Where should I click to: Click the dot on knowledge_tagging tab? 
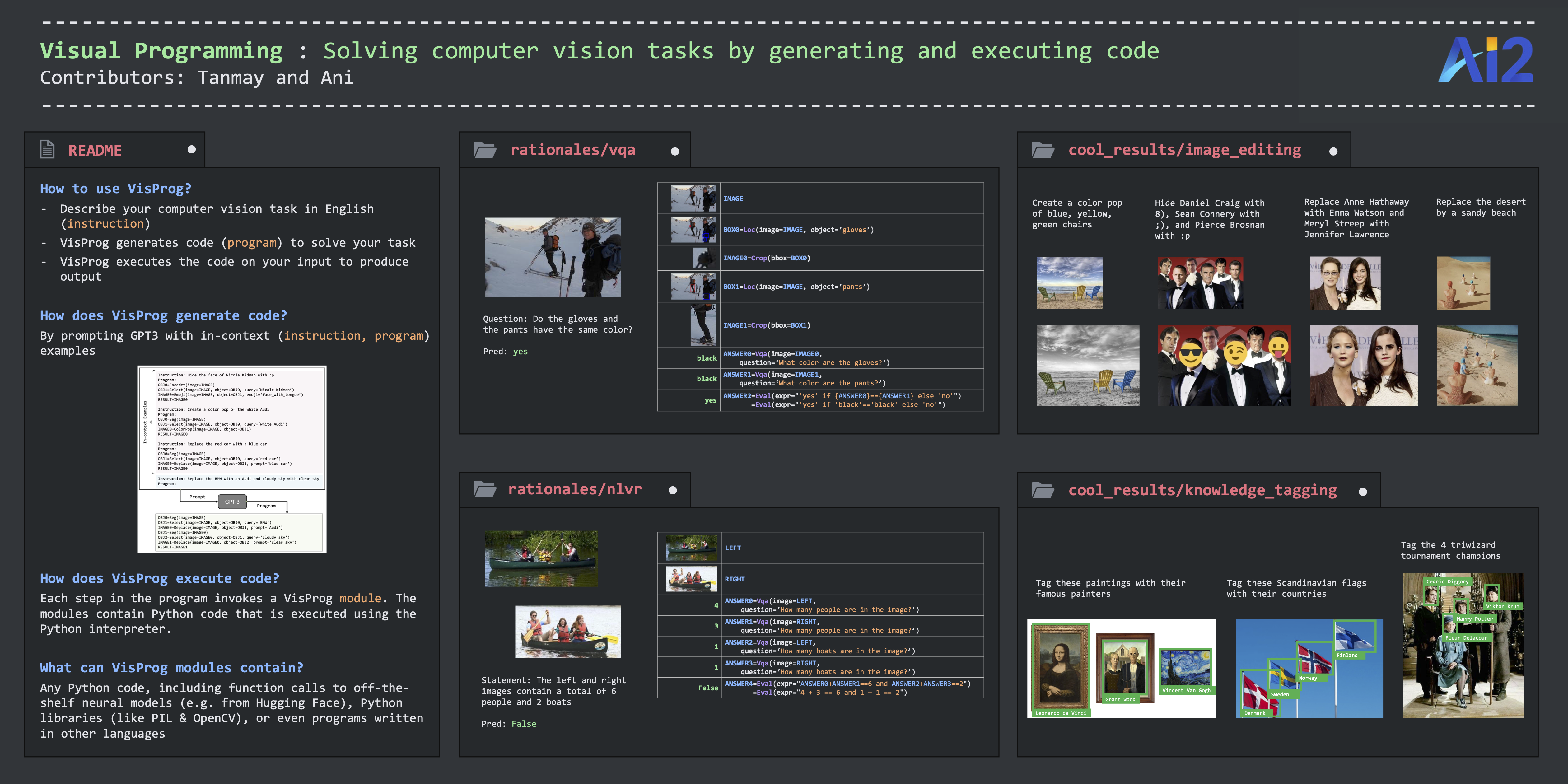[1363, 492]
